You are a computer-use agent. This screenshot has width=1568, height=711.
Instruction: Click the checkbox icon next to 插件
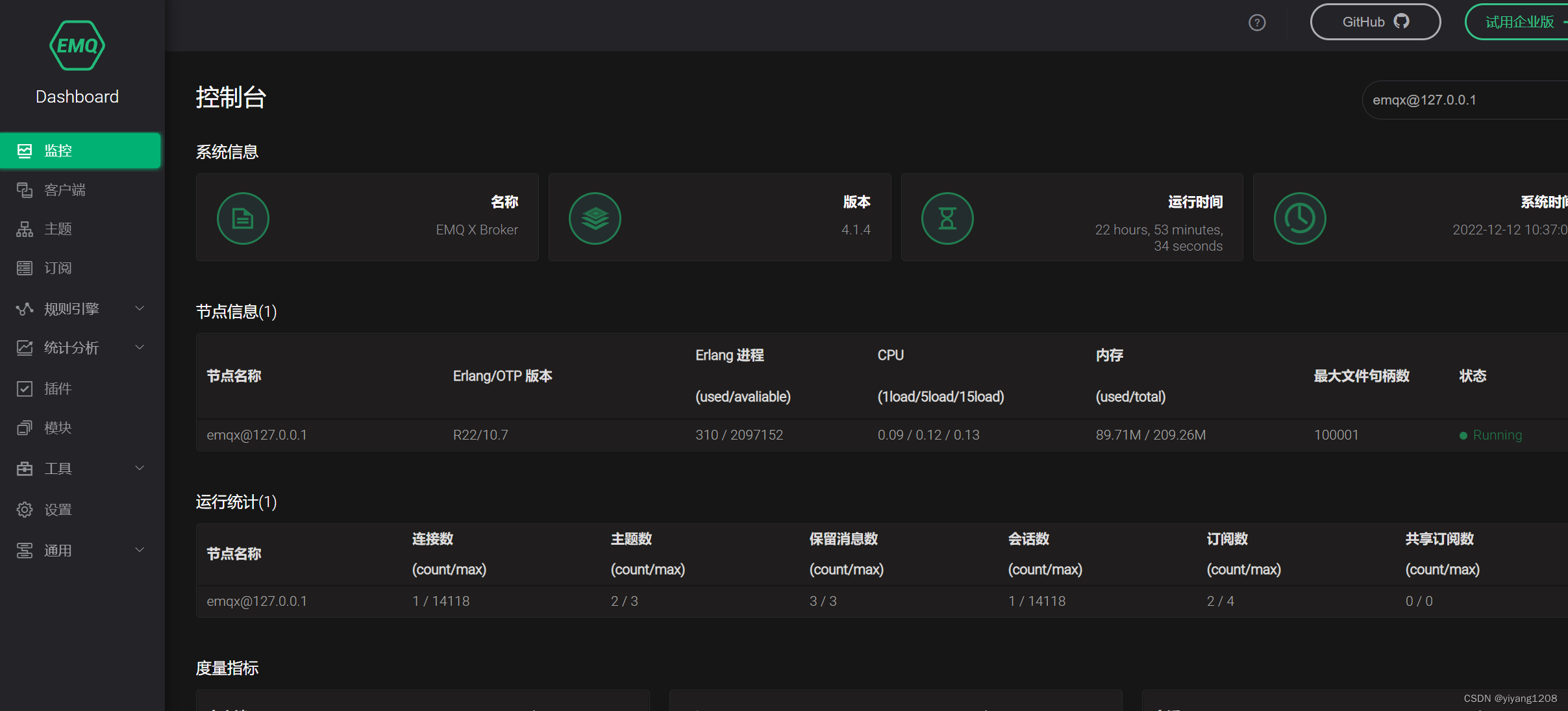tap(25, 389)
